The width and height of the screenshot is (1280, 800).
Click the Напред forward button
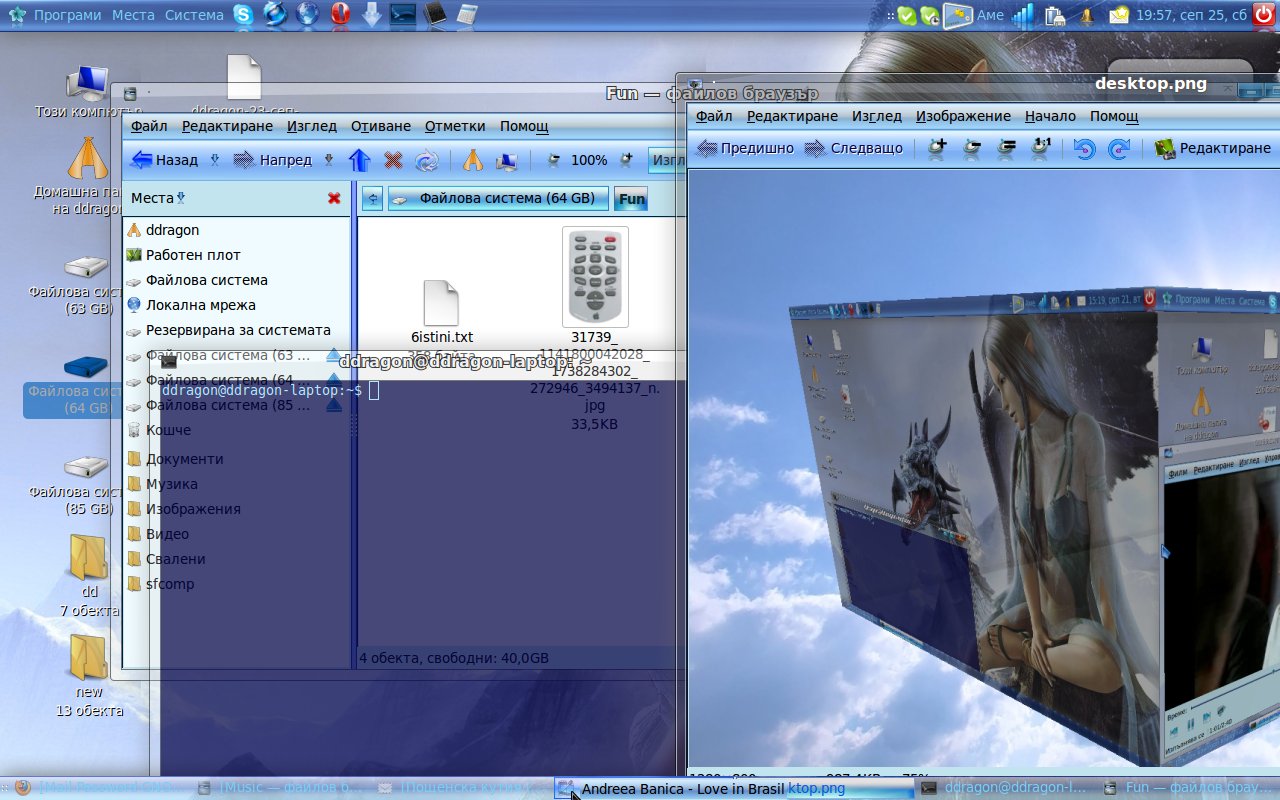click(273, 160)
